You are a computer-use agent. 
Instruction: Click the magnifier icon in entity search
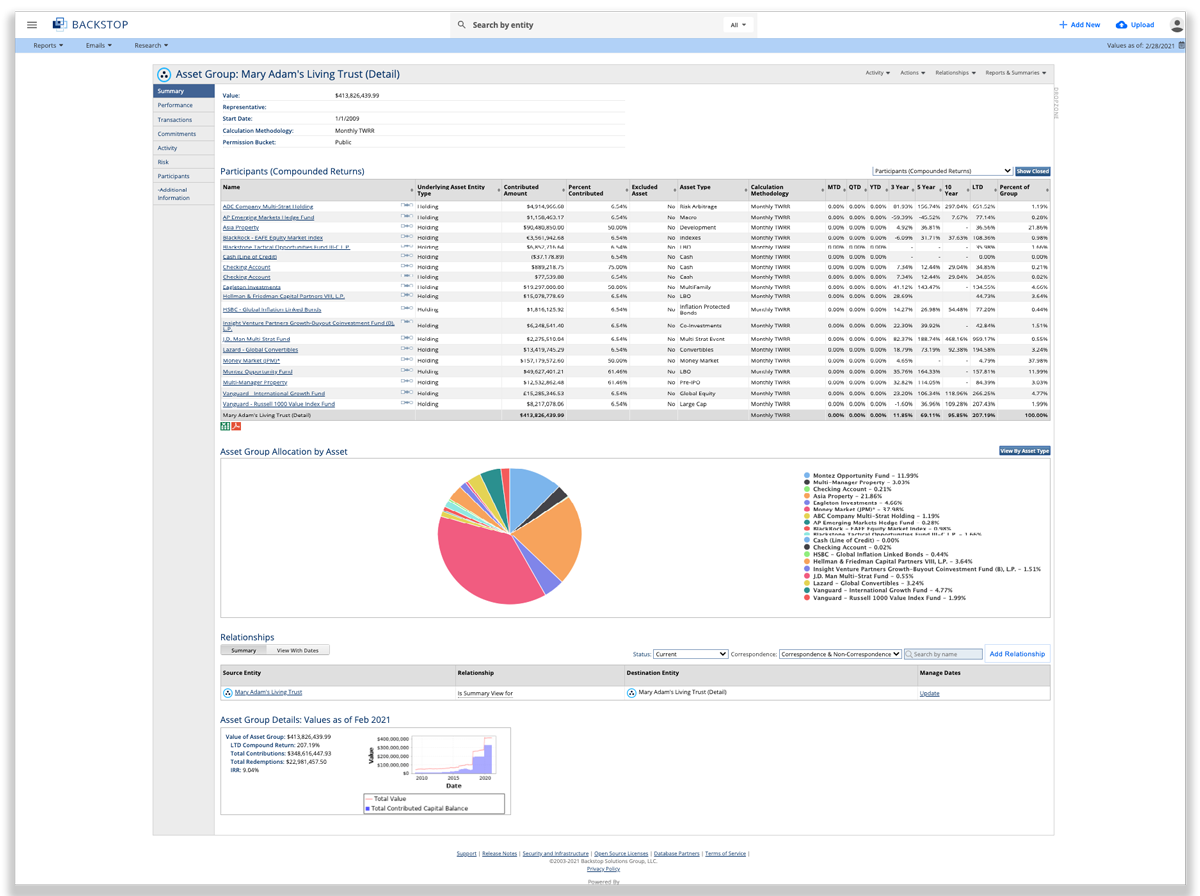(461, 24)
